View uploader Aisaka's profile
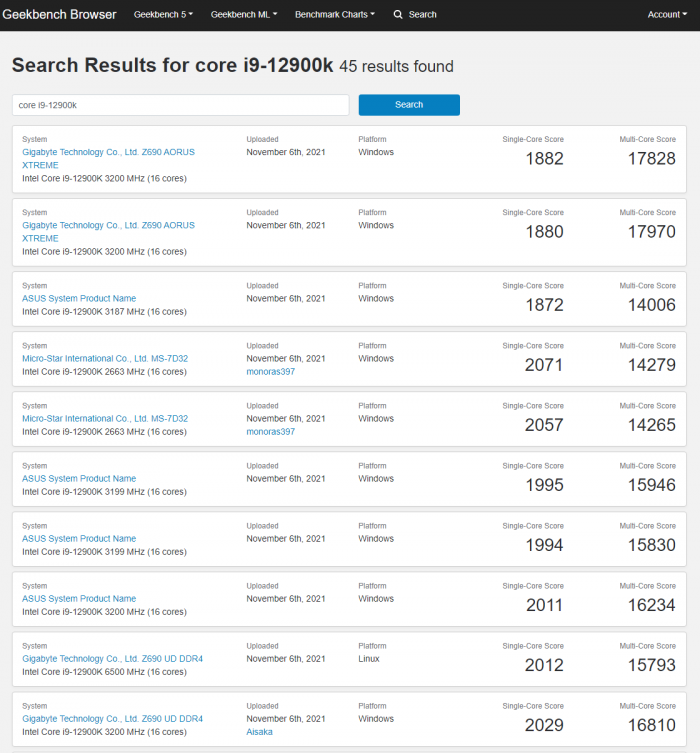This screenshot has width=700, height=753. pos(260,732)
